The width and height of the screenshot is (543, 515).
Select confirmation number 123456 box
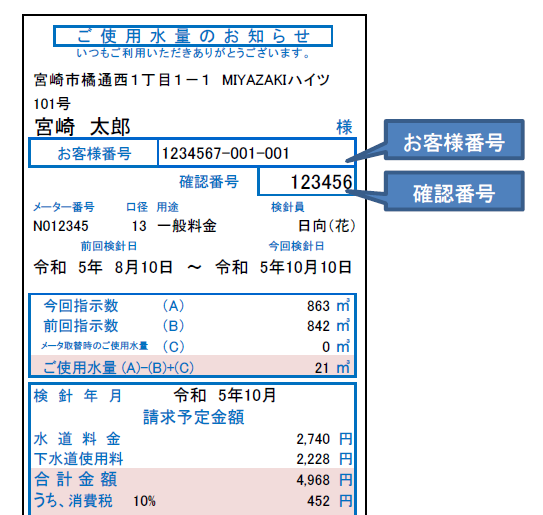point(306,181)
